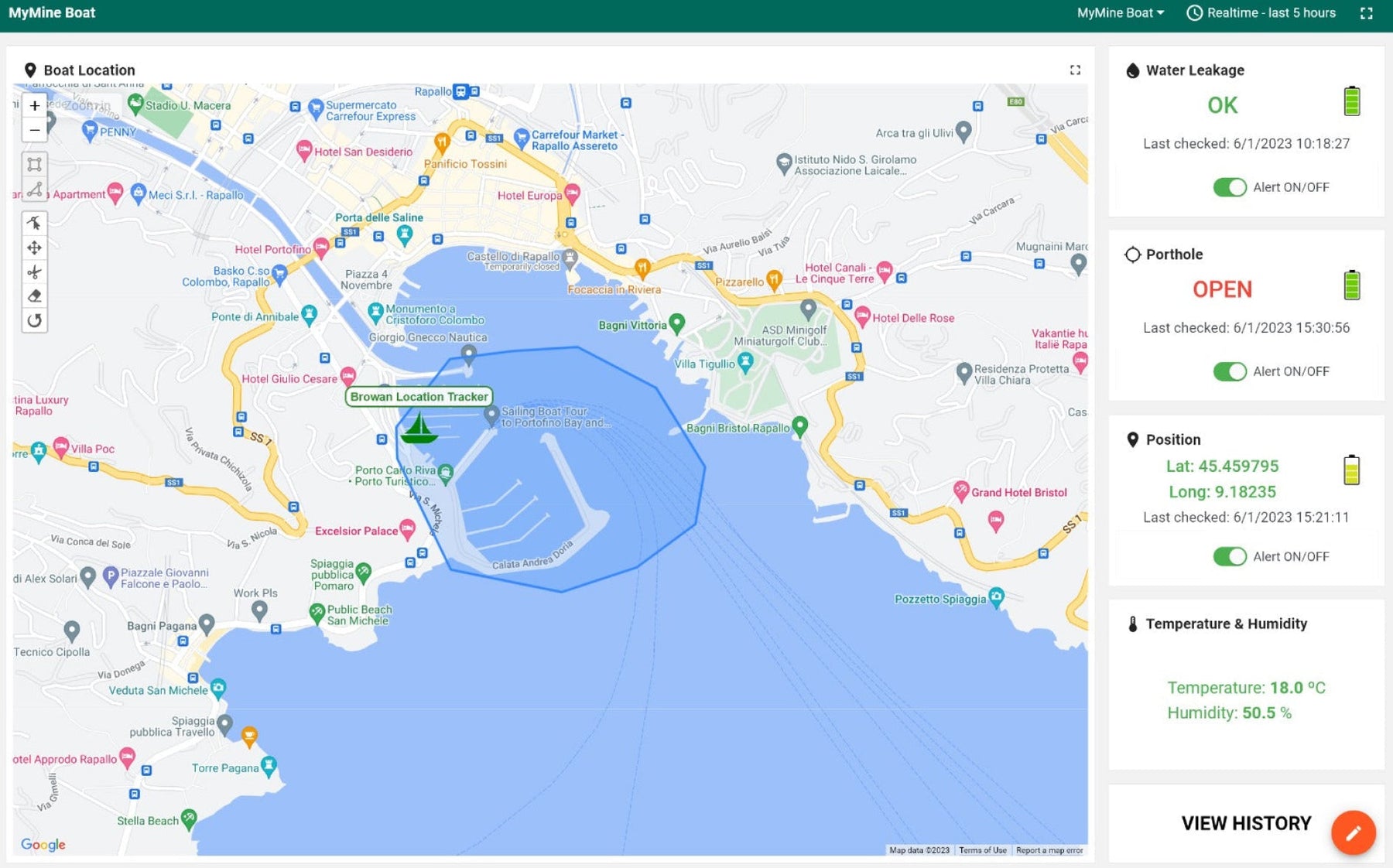Click Porthole last checked 15:30:56 timestamp
The height and width of the screenshot is (868, 1393).
1246,328
